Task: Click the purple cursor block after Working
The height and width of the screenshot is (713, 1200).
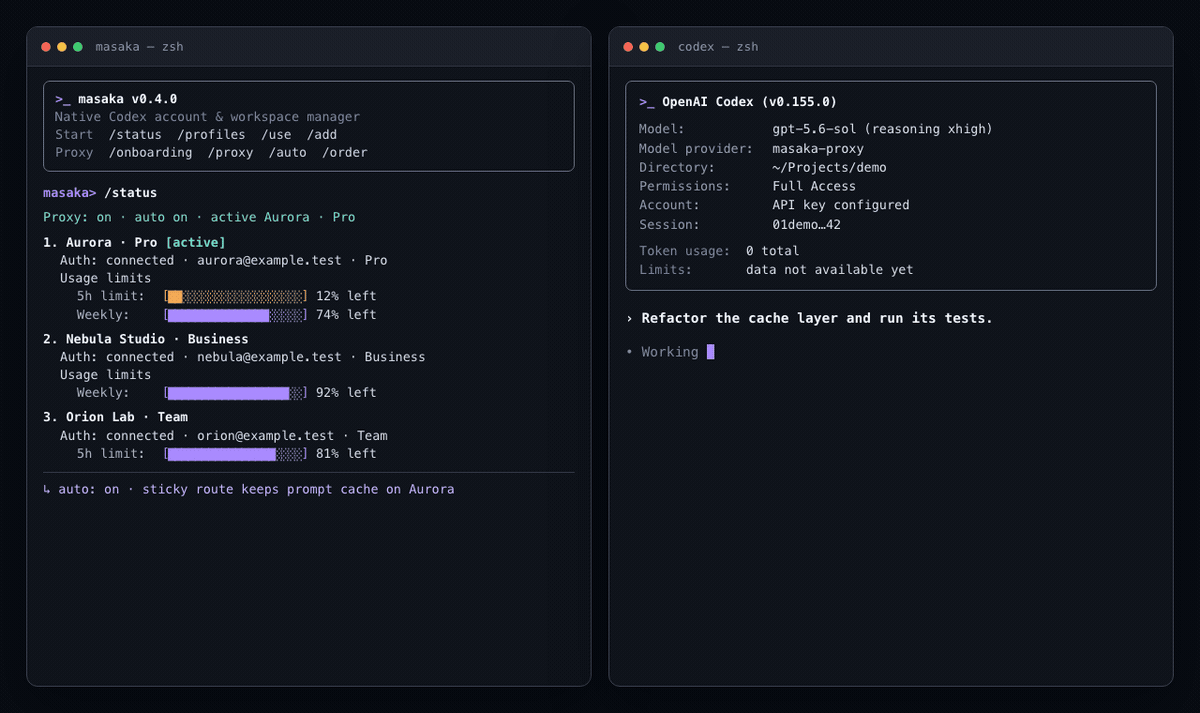Action: (x=711, y=352)
